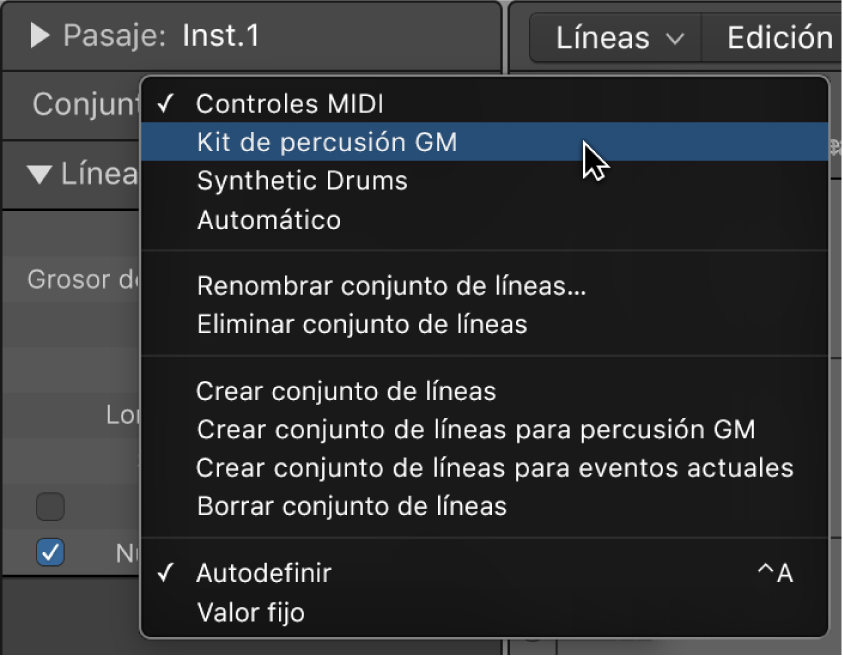Choose the "Automático" option
Image resolution: width=843 pixels, height=657 pixels.
coord(270,220)
